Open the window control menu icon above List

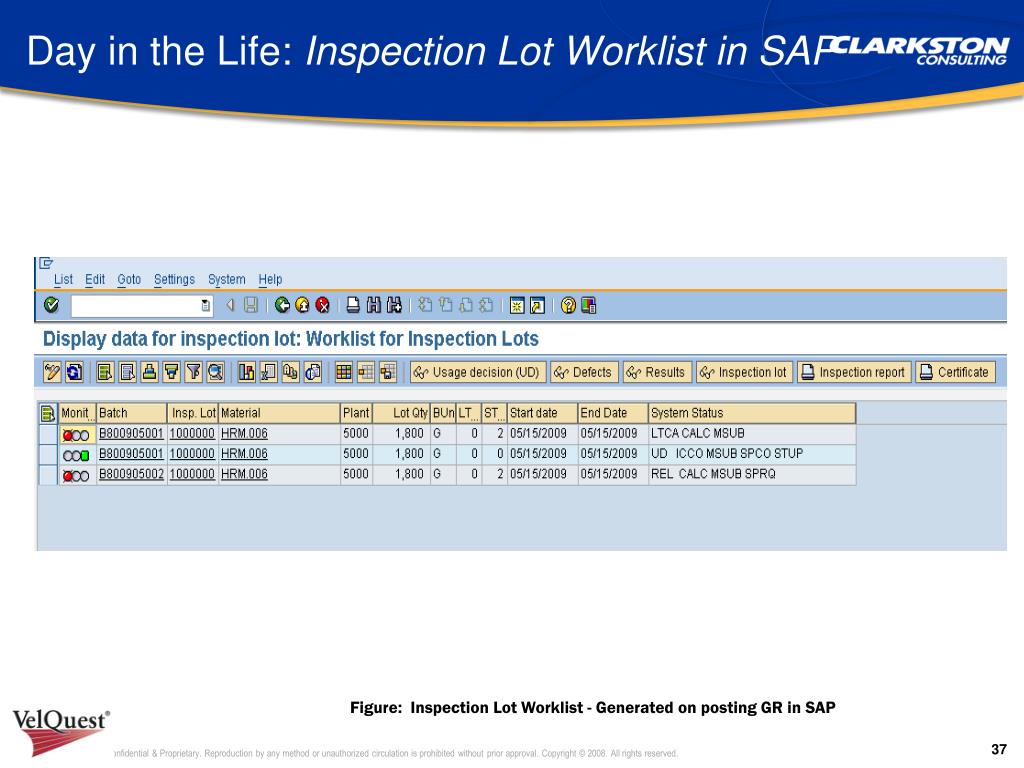coord(46,263)
